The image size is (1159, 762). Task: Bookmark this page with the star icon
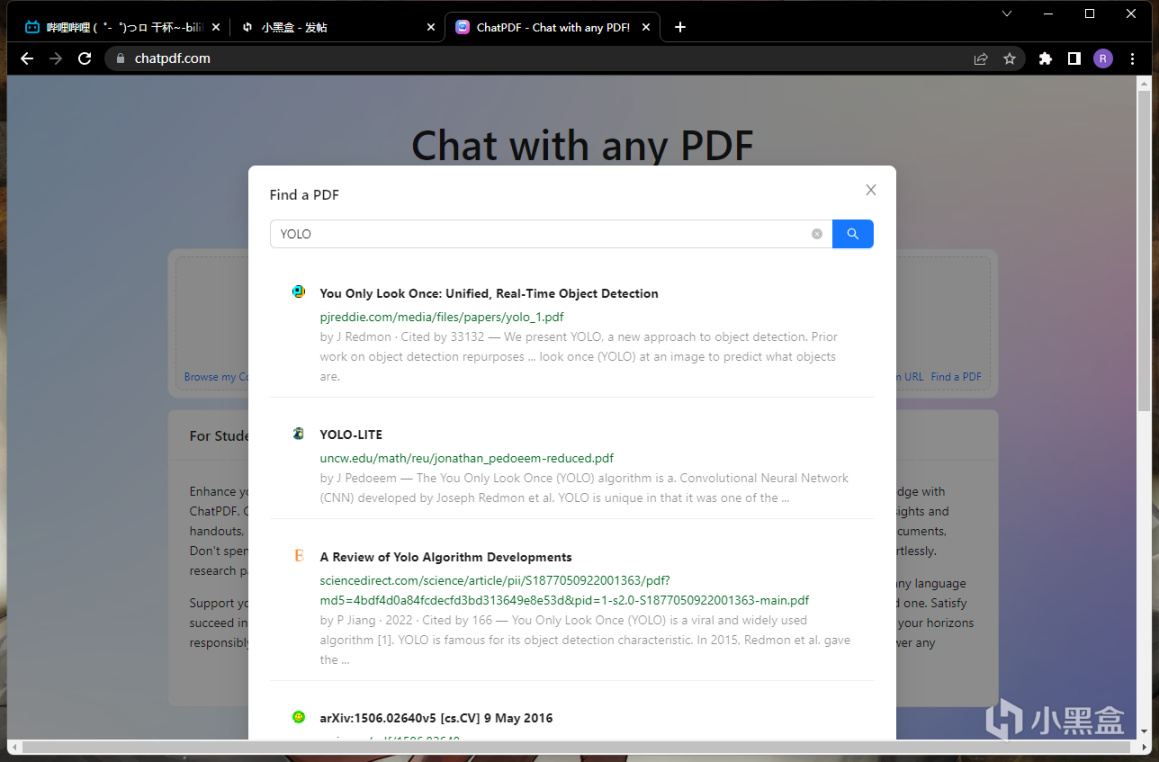(1010, 59)
